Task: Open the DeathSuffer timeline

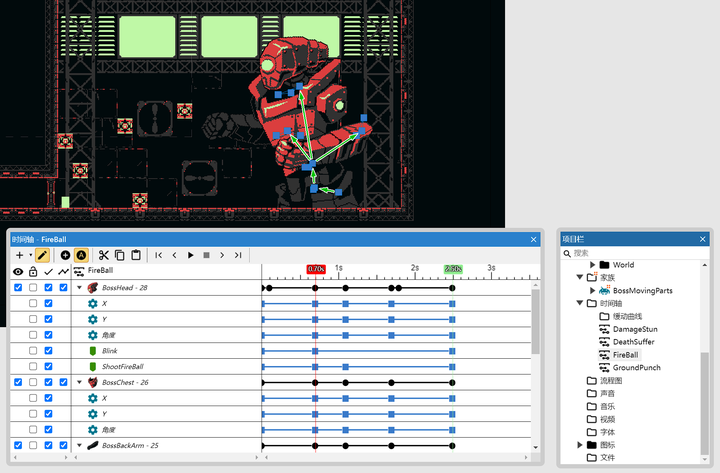Action: 633,342
